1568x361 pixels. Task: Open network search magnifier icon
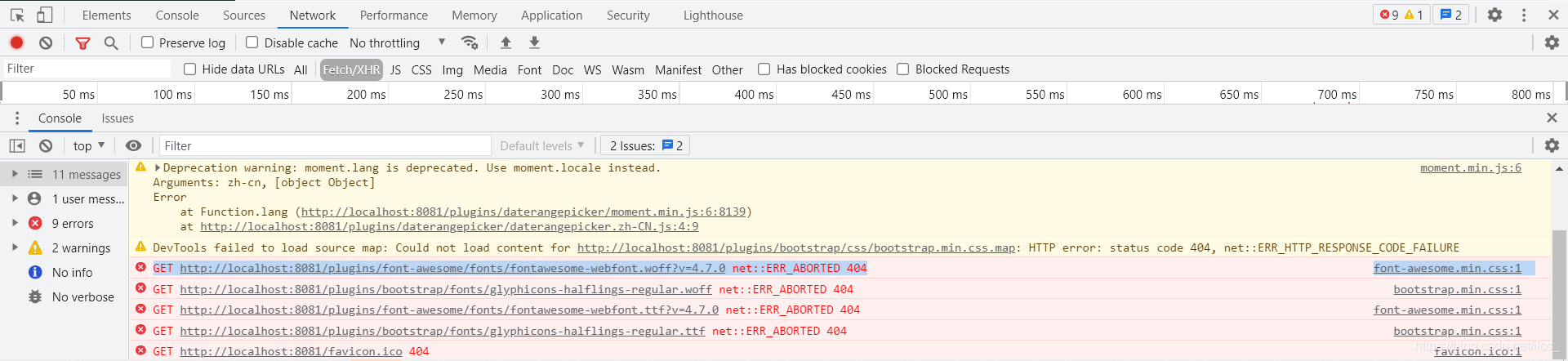[111, 42]
